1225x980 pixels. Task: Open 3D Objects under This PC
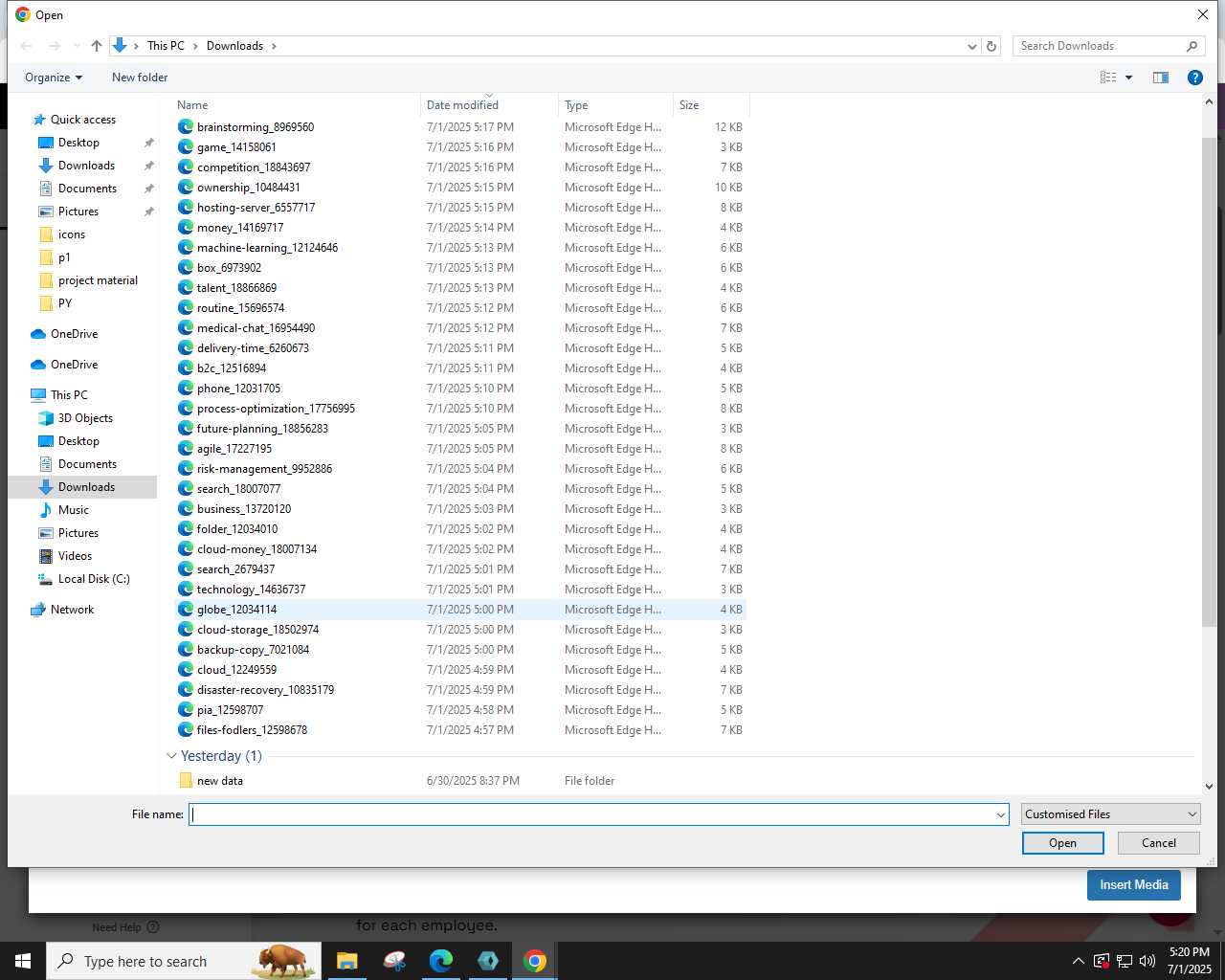[85, 418]
